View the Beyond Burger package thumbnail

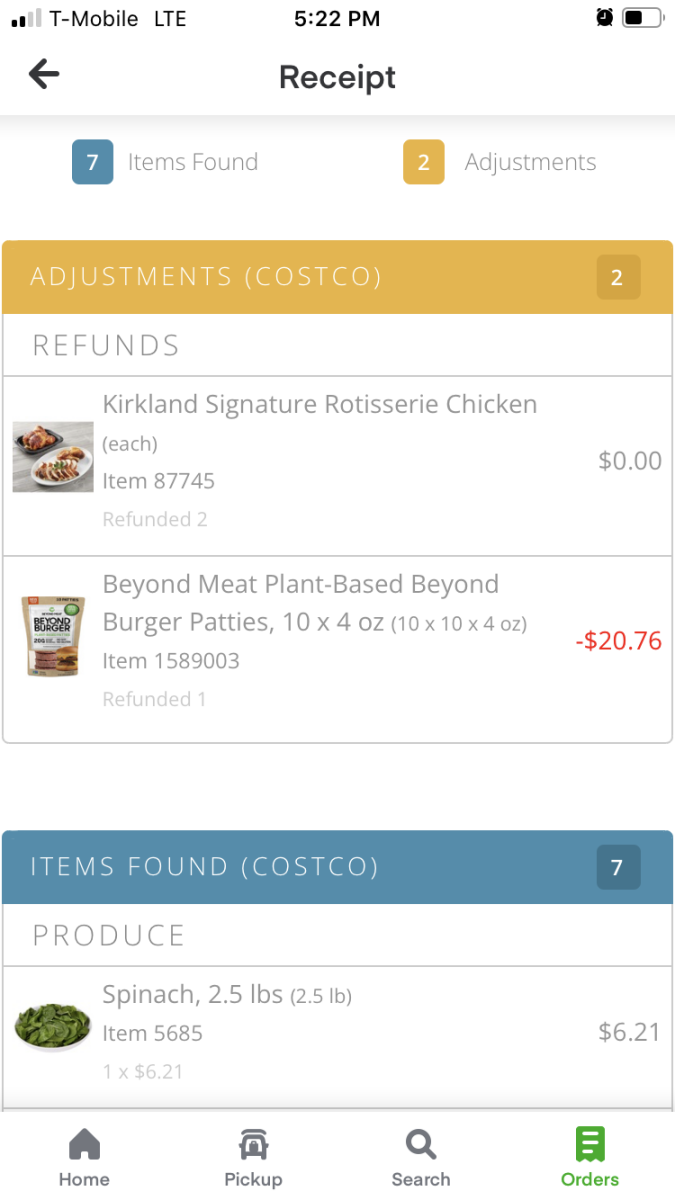point(47,637)
